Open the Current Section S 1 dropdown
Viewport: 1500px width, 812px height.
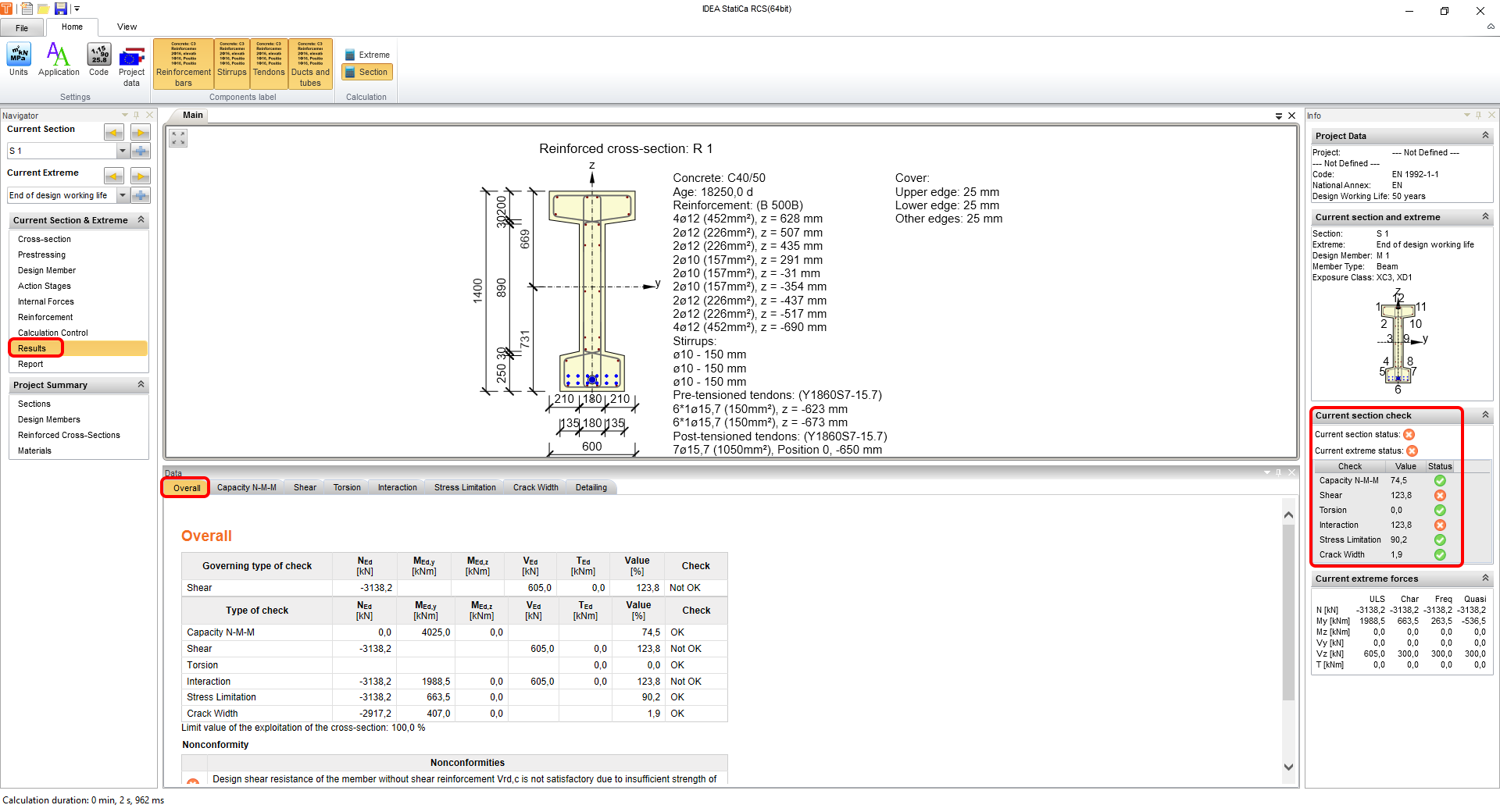[x=122, y=151]
